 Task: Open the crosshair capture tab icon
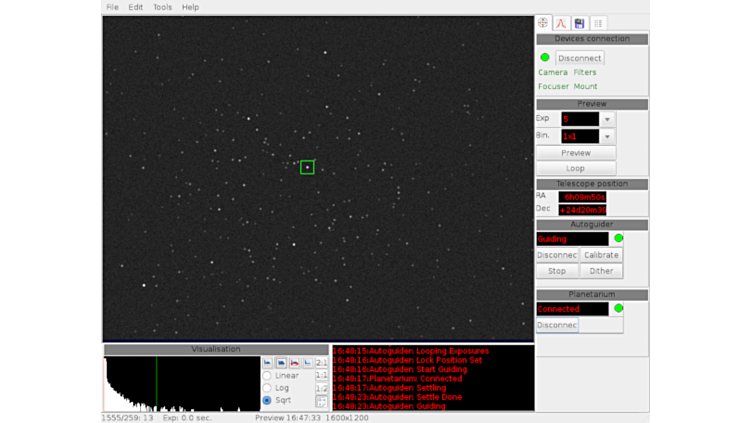[544, 23]
